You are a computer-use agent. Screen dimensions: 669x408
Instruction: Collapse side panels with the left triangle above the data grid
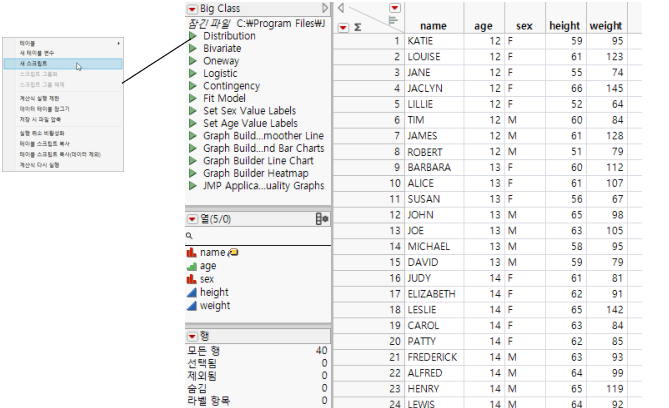[x=341, y=8]
